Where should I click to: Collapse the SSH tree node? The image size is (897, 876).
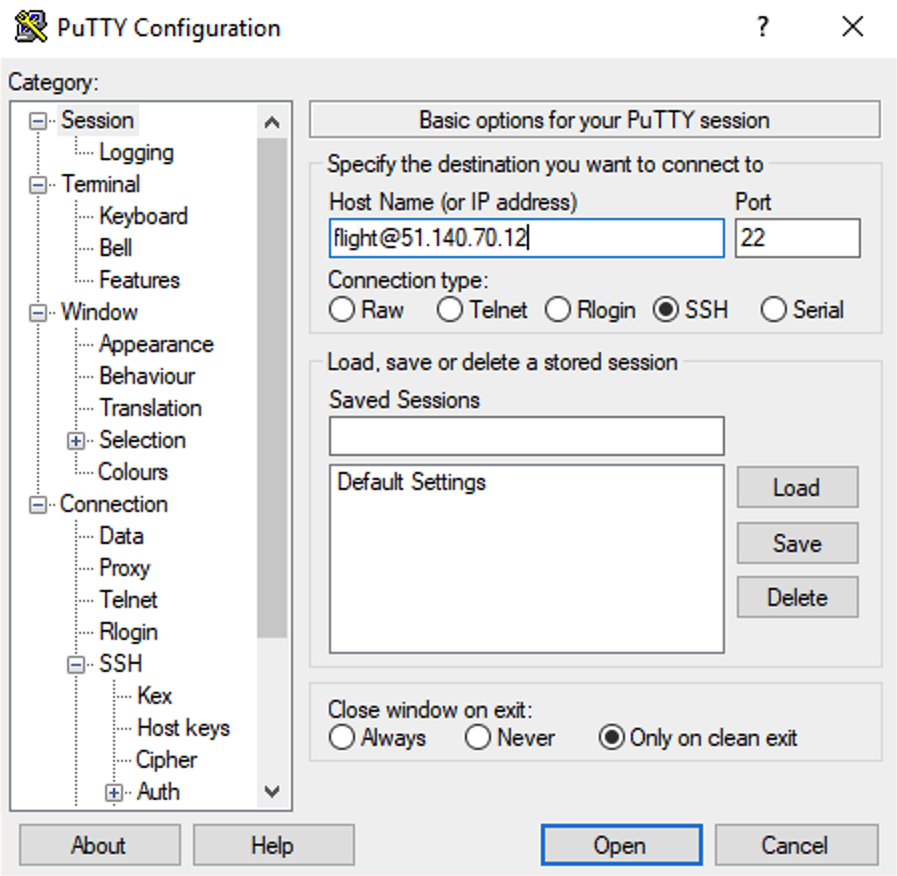coord(76,664)
